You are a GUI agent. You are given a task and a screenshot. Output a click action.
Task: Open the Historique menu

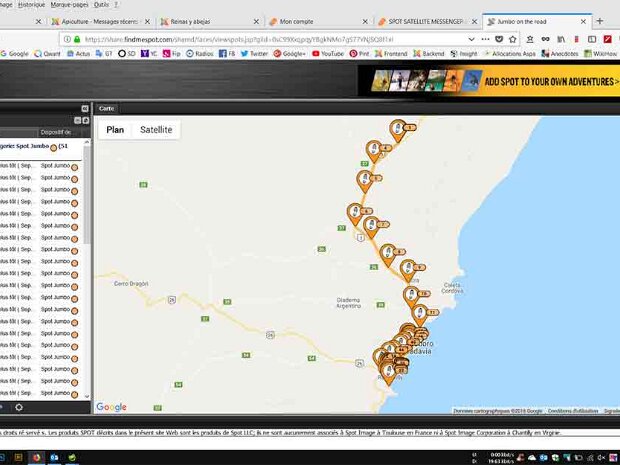[x=31, y=5]
